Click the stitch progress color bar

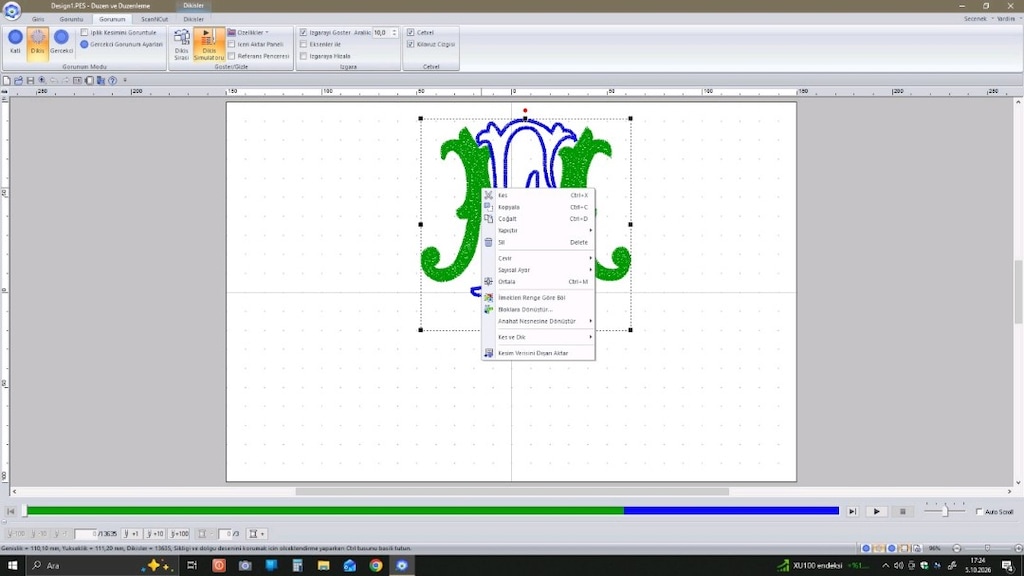point(432,511)
